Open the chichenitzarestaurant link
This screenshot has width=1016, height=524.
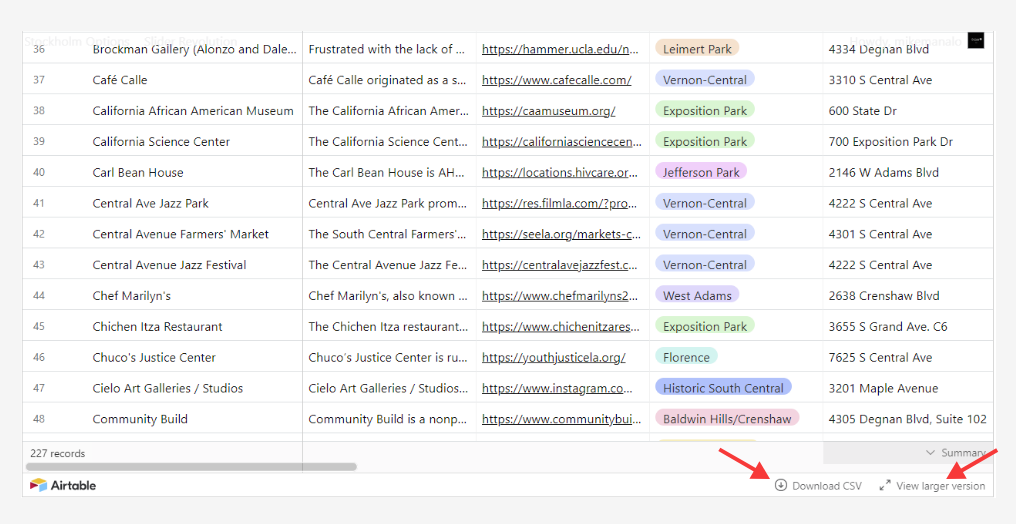[561, 327]
